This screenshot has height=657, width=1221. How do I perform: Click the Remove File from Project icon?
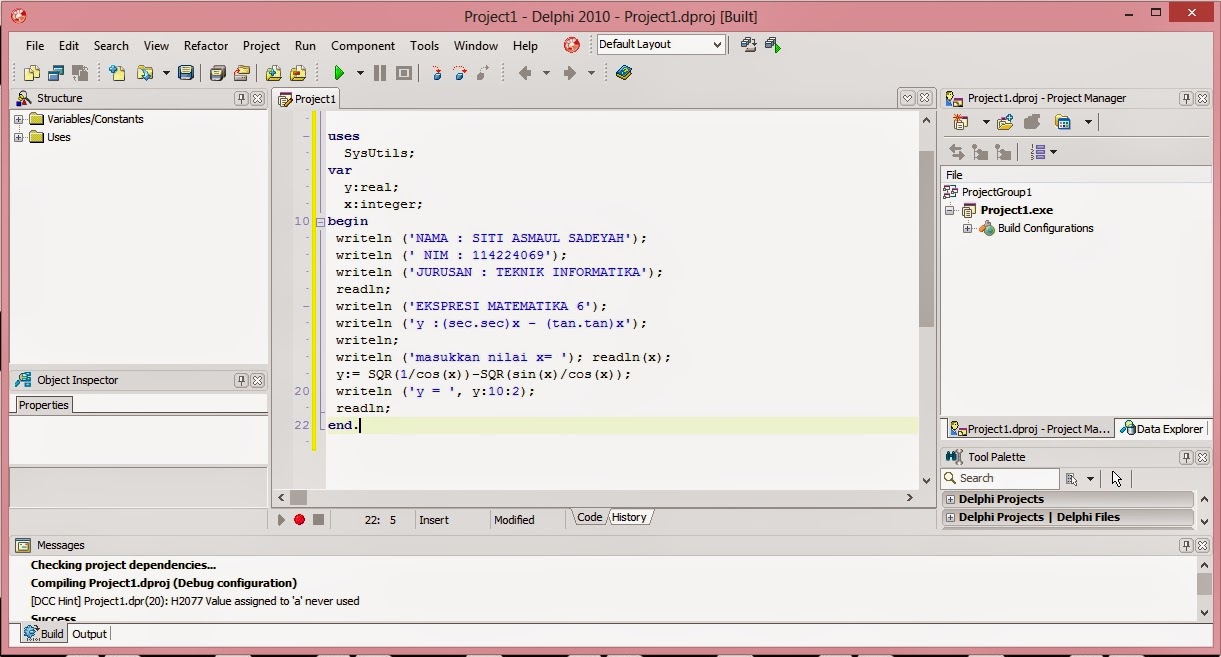pyautogui.click(x=297, y=73)
